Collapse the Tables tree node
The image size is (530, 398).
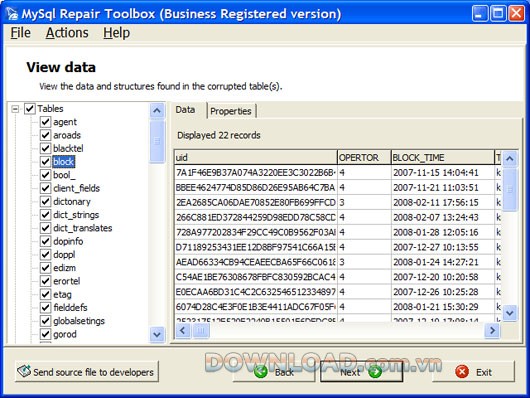click(x=15, y=109)
